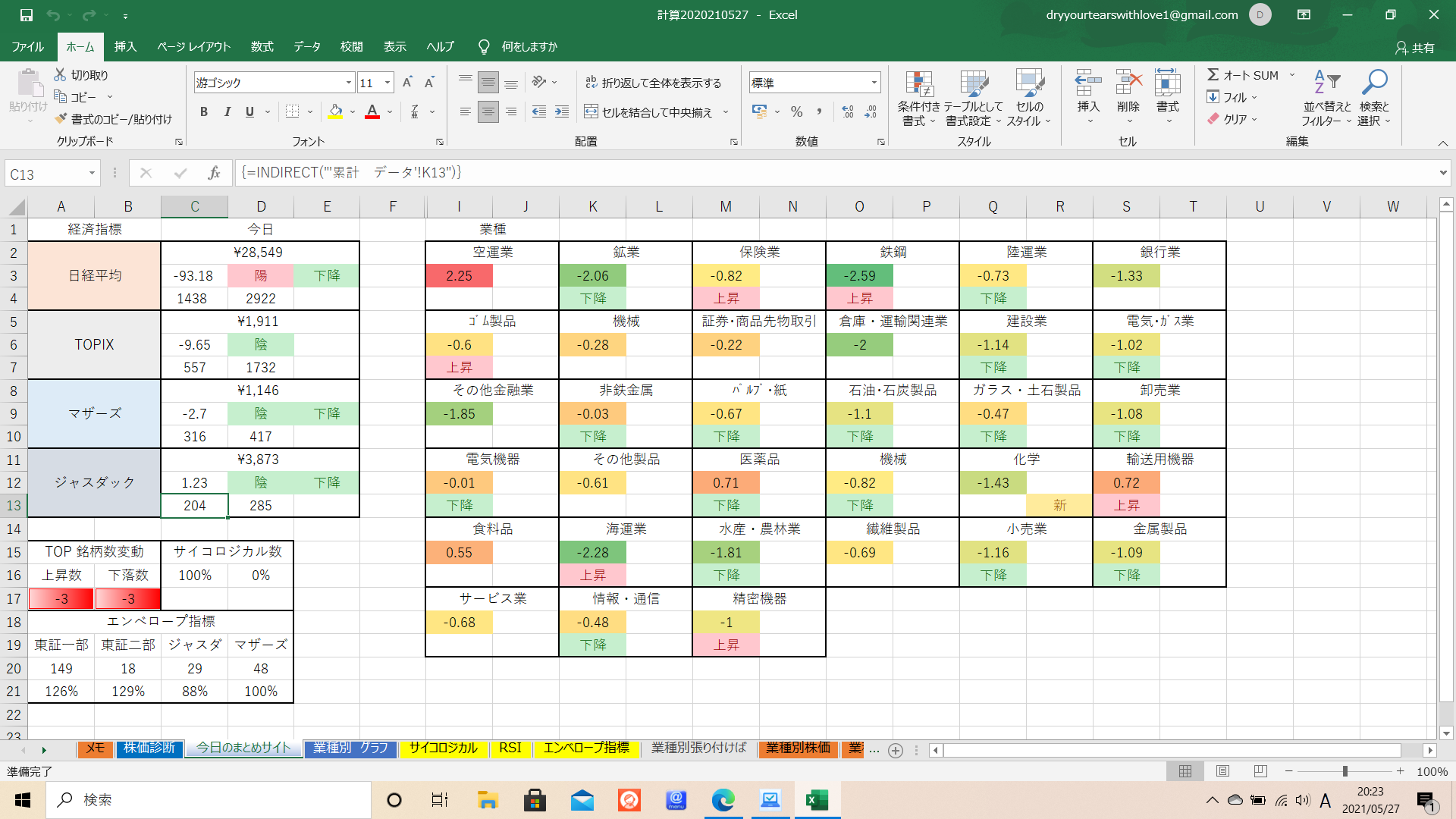
Task: Click the Increase Font Size icon
Action: (407, 83)
